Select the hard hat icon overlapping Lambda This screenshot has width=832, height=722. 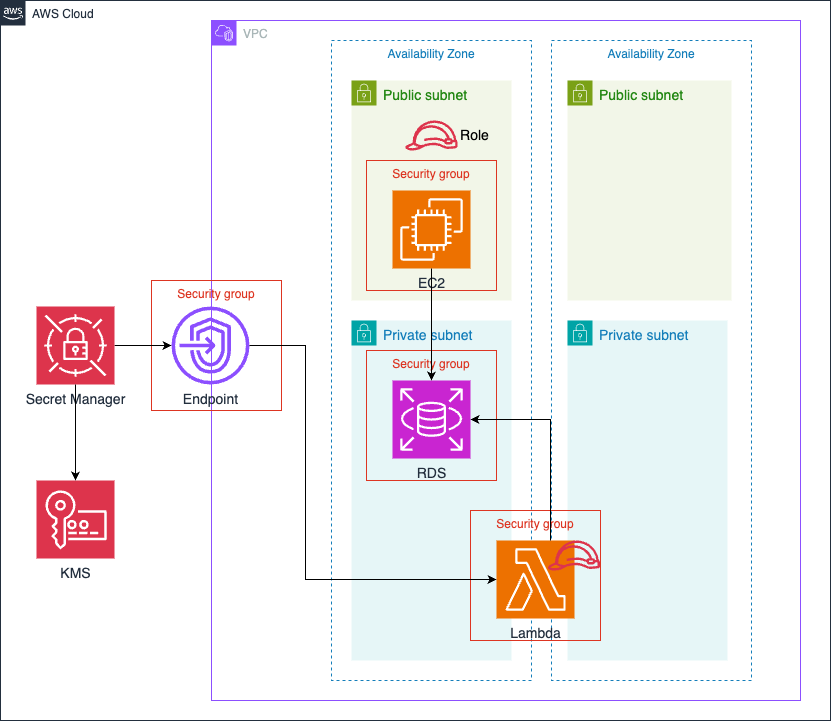pyautogui.click(x=576, y=556)
